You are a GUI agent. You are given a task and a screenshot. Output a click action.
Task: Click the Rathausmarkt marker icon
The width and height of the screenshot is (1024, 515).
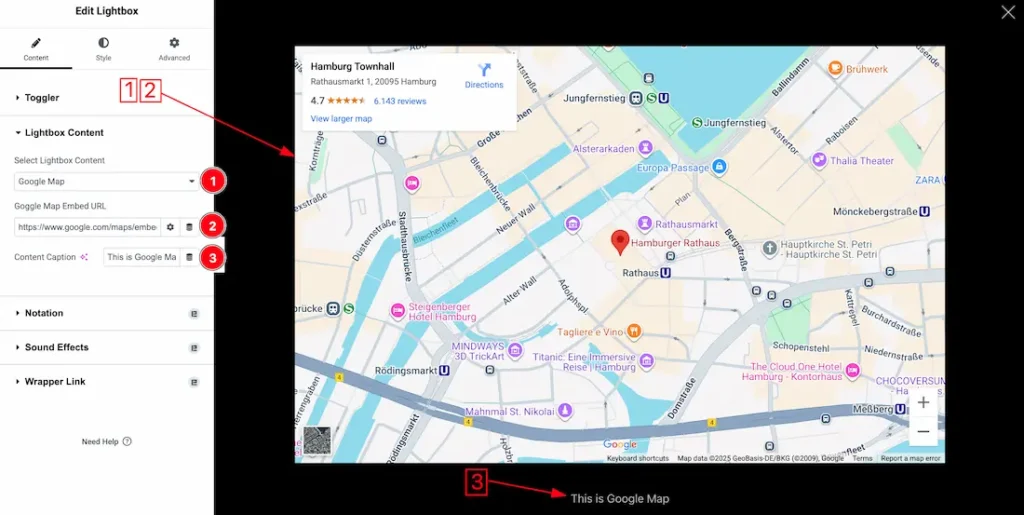[x=645, y=223]
